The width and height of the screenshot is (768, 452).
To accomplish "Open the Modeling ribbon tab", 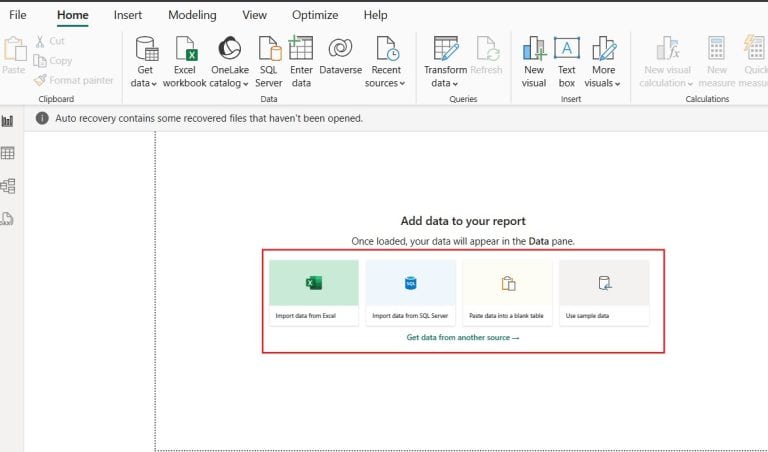I will coord(192,15).
